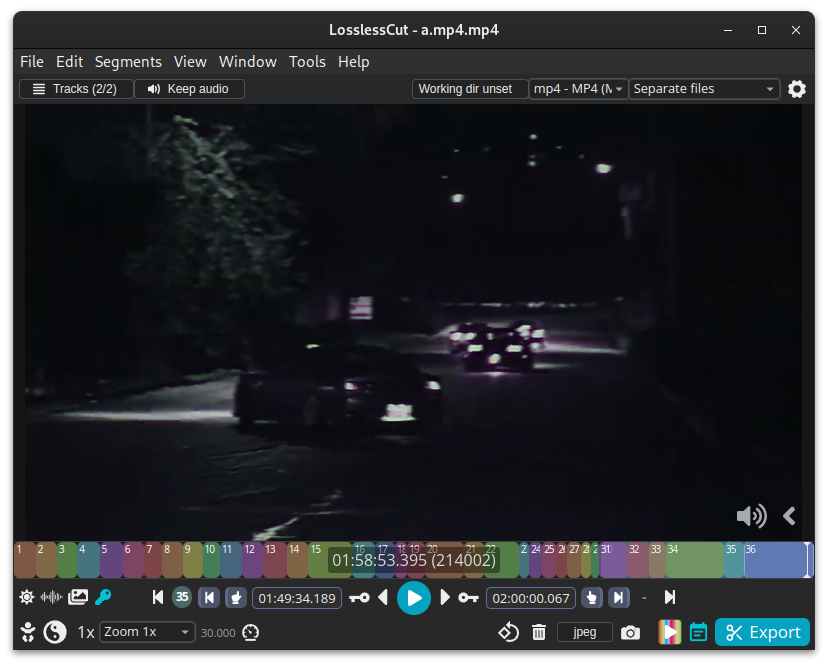The height and width of the screenshot is (666, 828).
Task: Expand segment sidebar chevron
Action: pyautogui.click(x=789, y=515)
